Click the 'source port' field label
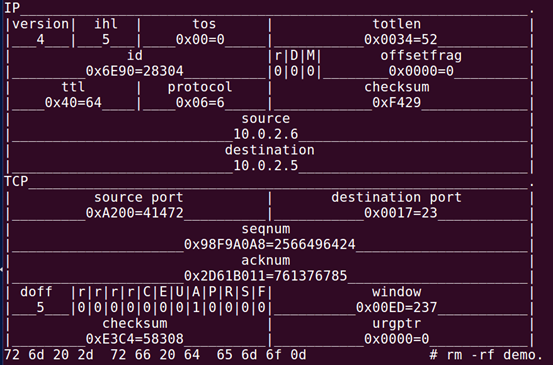This screenshot has height=365, width=553. (x=139, y=197)
